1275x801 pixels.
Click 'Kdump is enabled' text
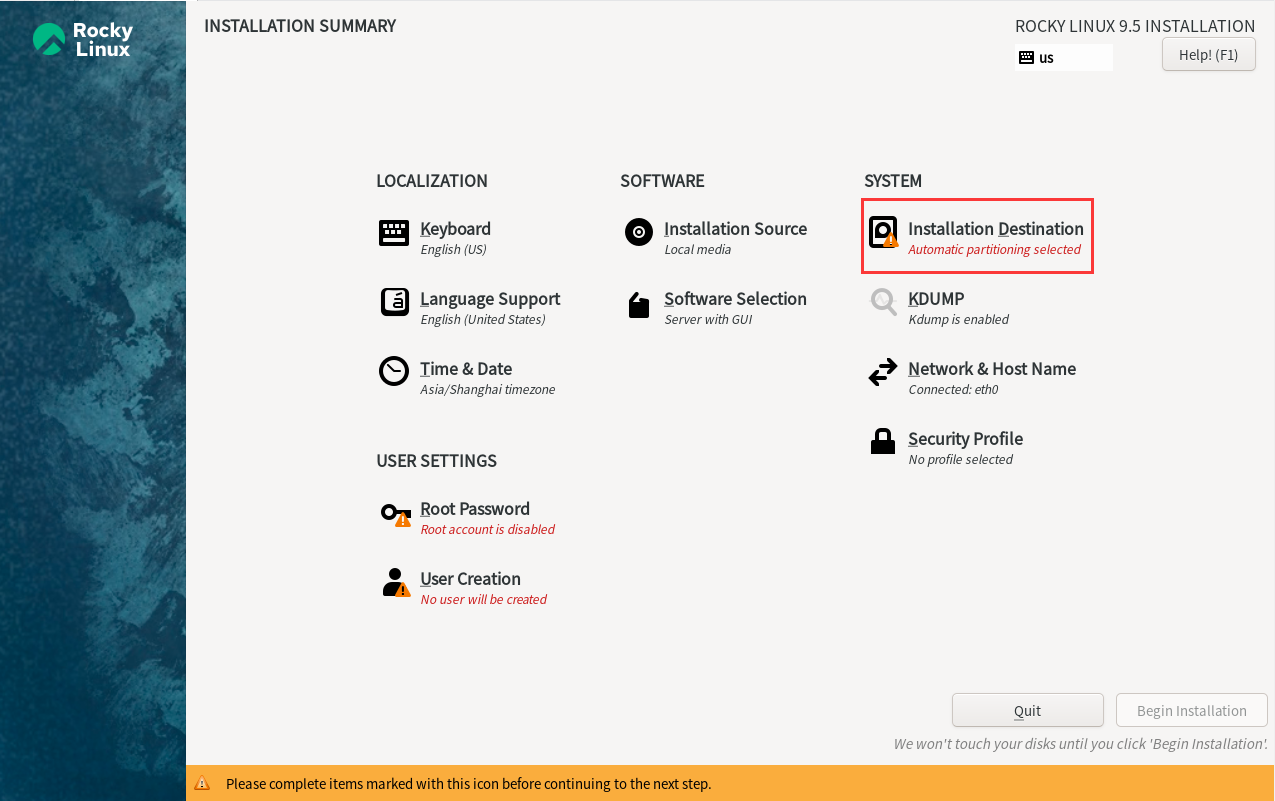(958, 320)
